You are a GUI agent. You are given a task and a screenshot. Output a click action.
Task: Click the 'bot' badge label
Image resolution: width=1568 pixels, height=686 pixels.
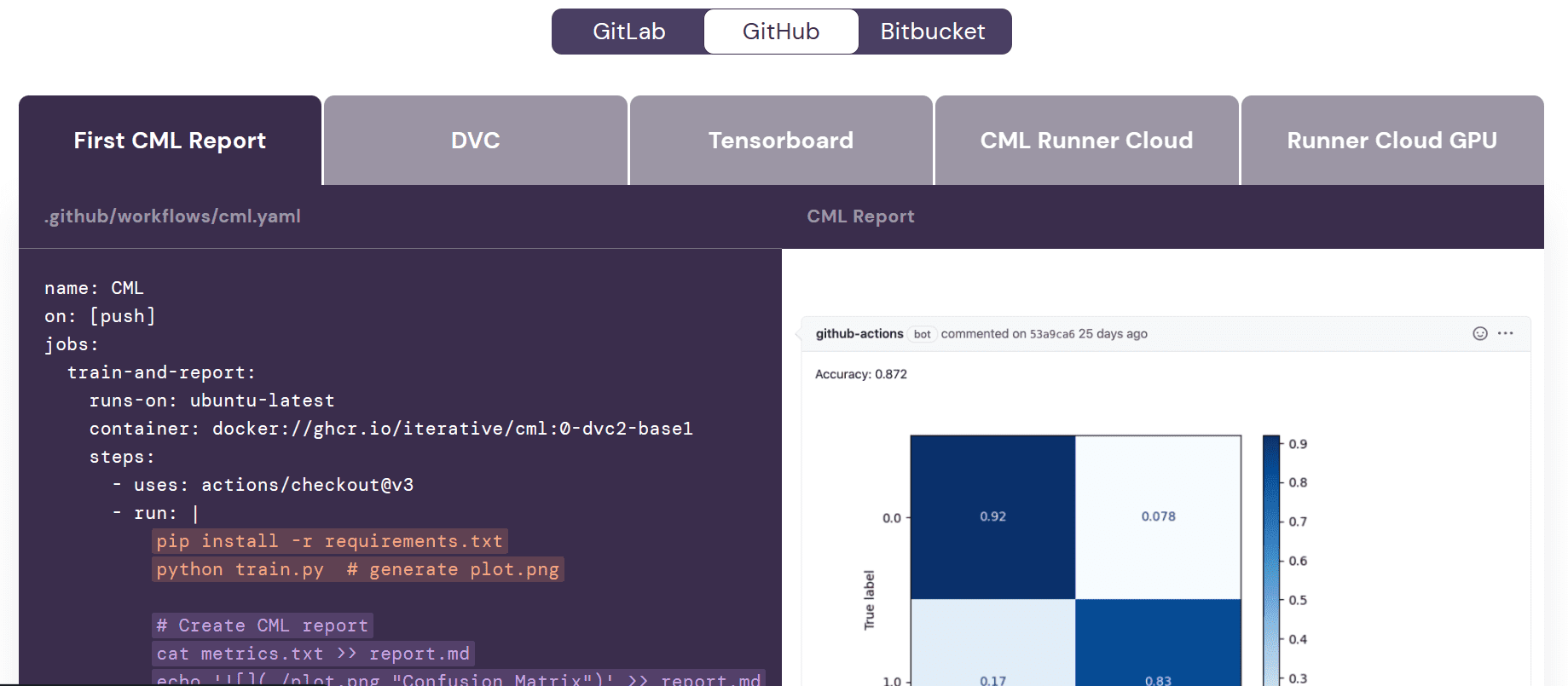point(923,334)
